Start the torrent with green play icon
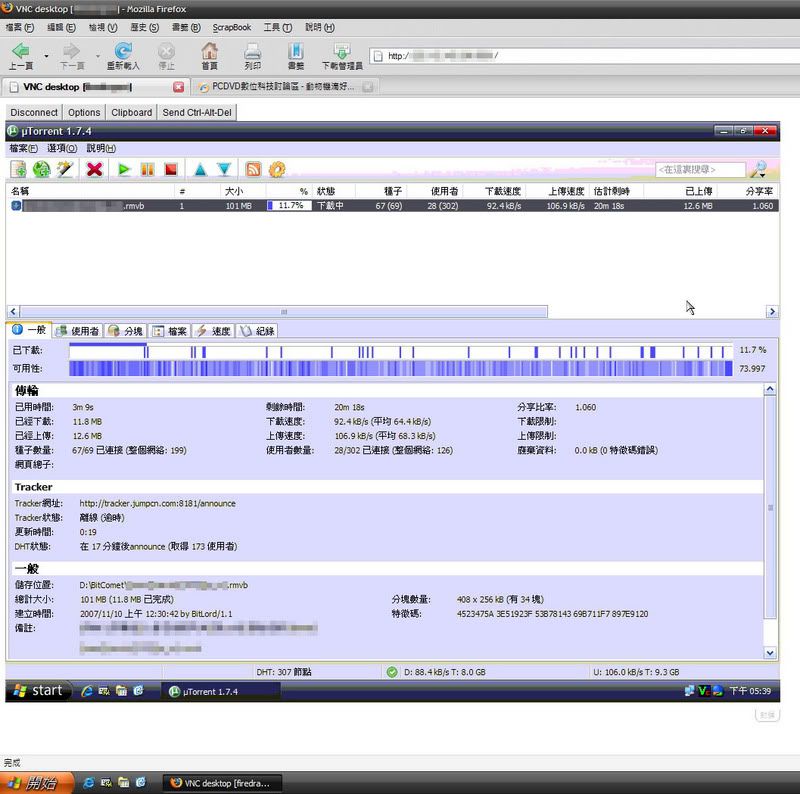Viewport: 800px width, 794px height. tap(124, 169)
